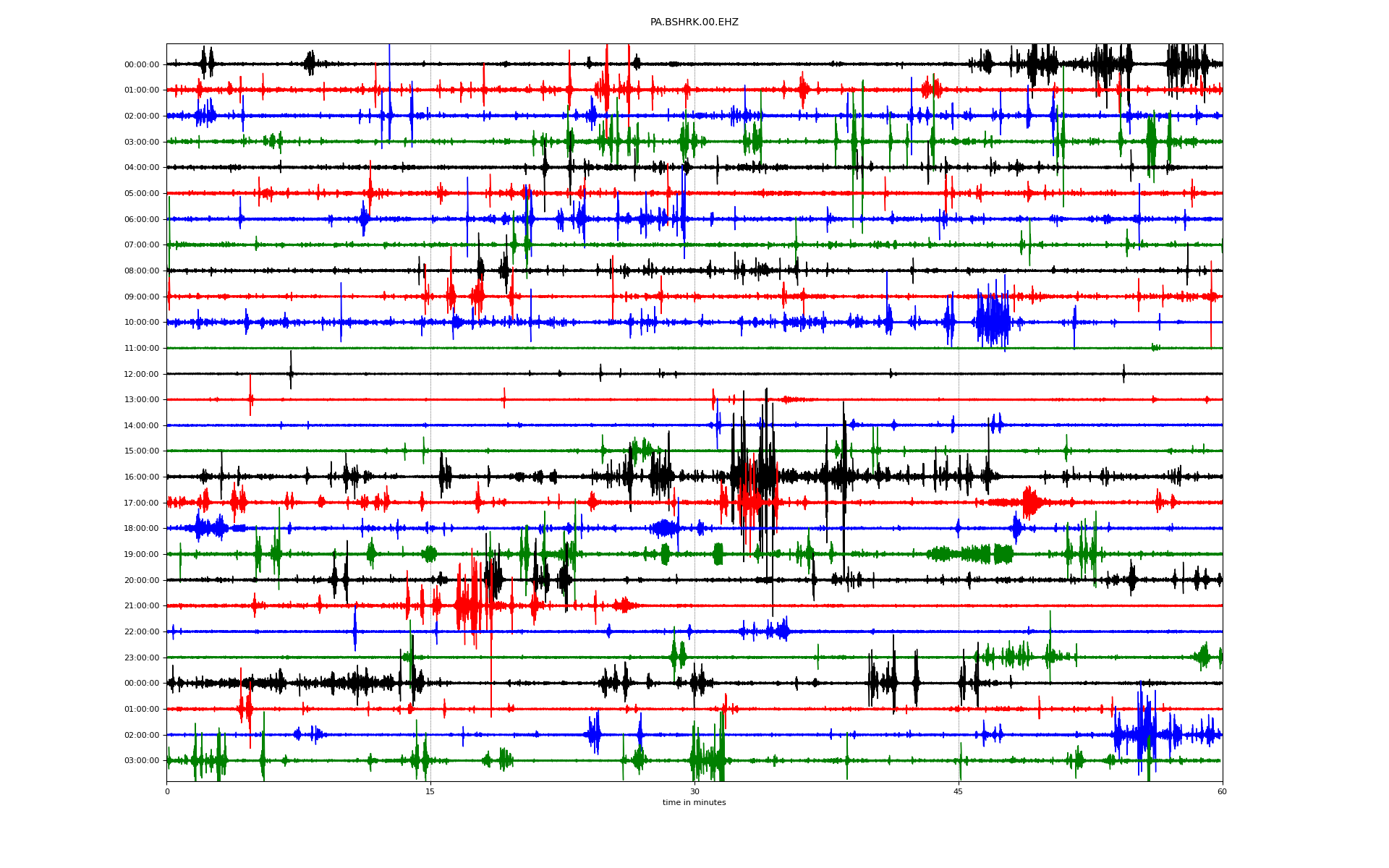
Task: Select the 11:00:00 time label
Action: (x=141, y=349)
